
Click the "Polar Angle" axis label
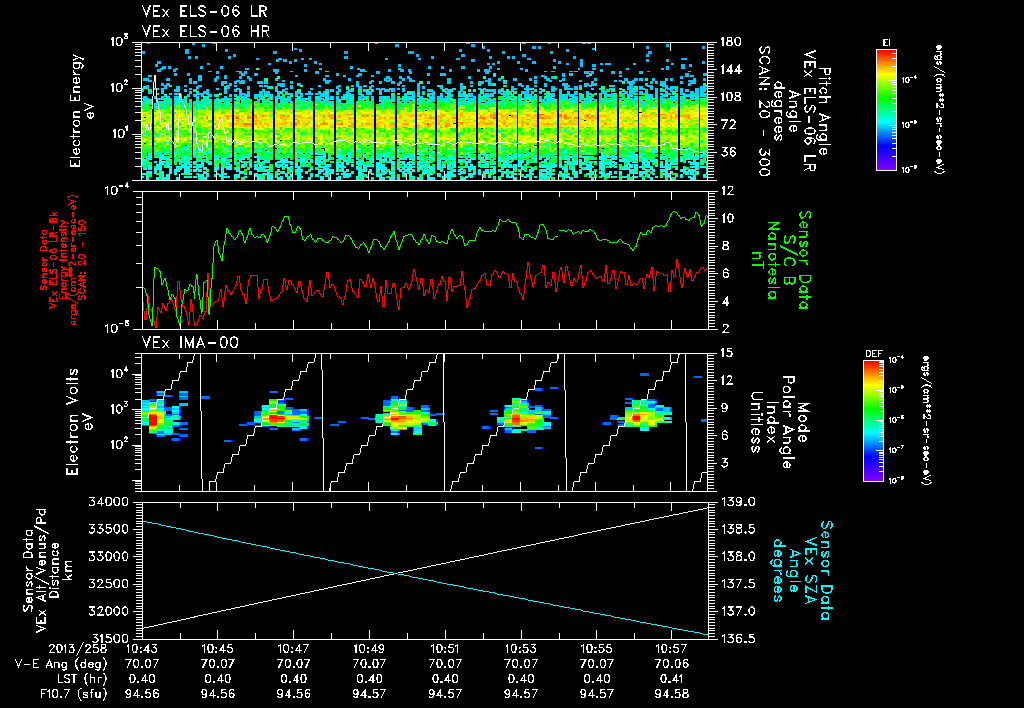(x=787, y=422)
